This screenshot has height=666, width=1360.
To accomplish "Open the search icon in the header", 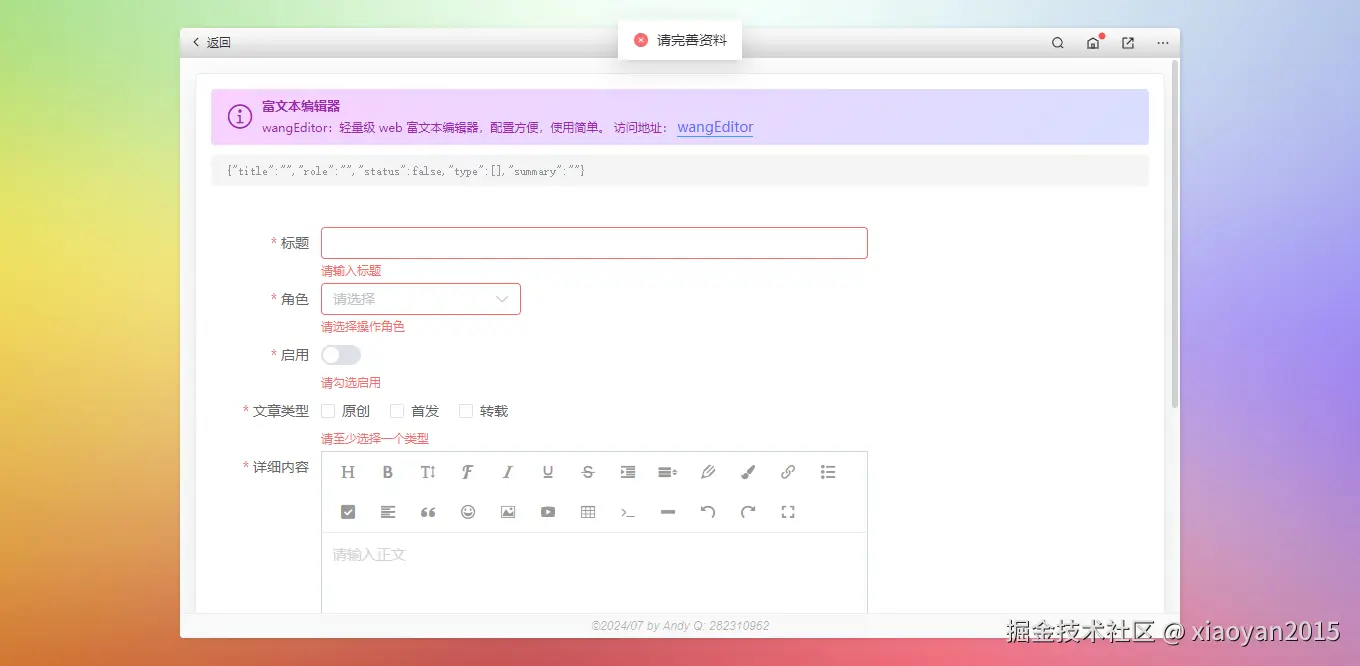I will click(1057, 43).
